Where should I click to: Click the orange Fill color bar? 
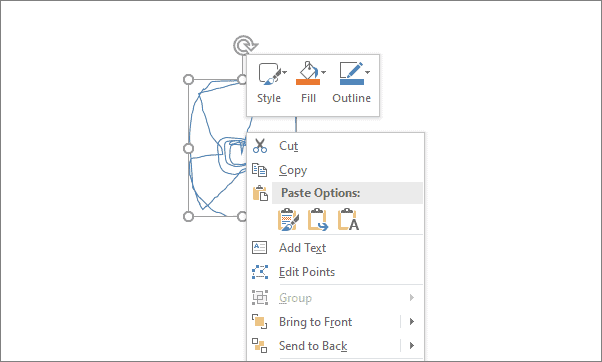308,82
